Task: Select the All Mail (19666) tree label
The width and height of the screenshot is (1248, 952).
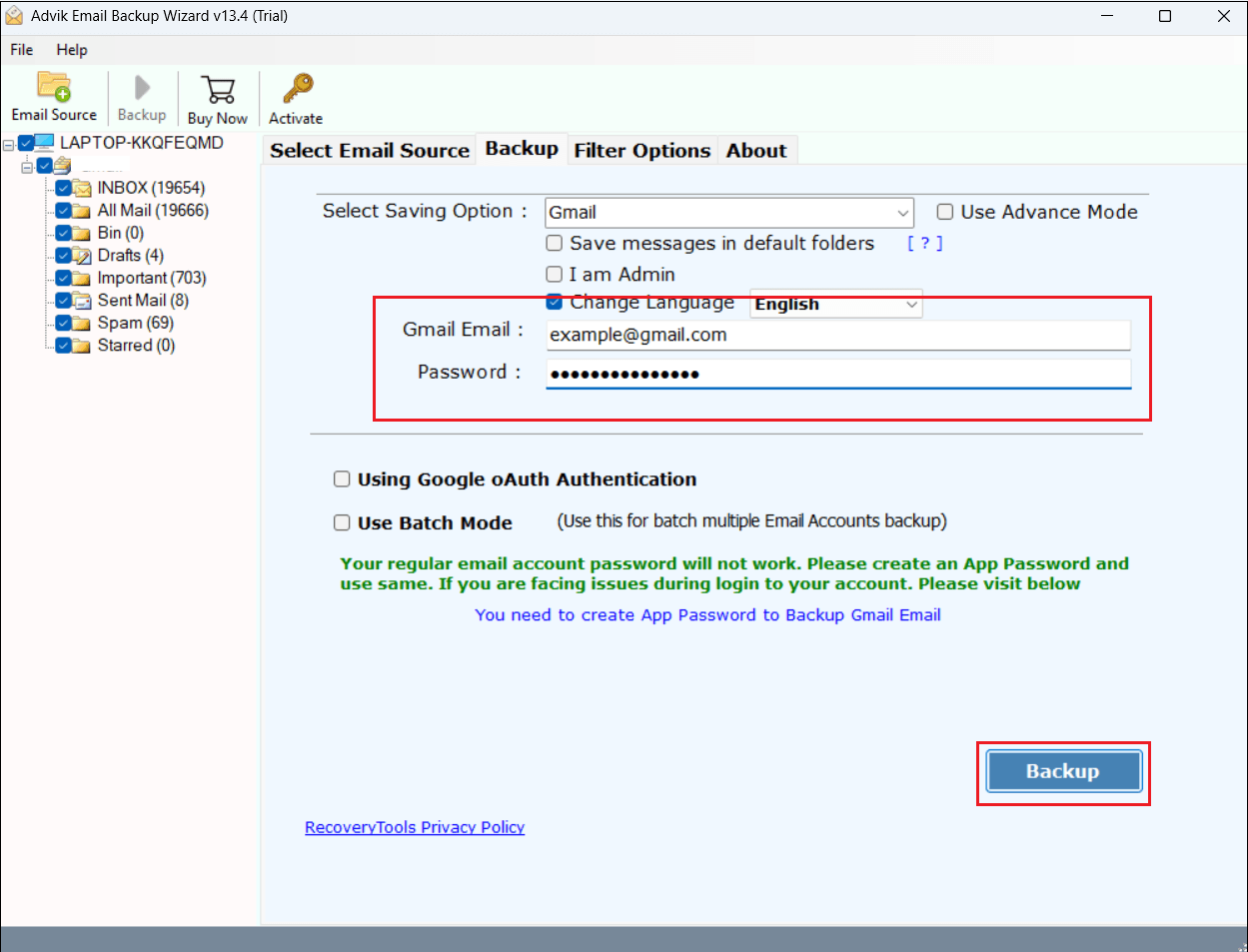Action: pos(153,211)
